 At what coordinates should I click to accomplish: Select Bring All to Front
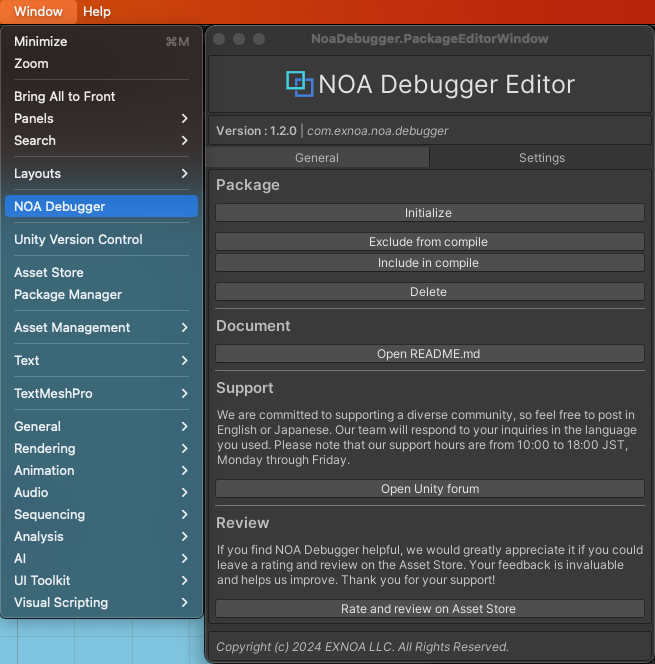[101, 97]
